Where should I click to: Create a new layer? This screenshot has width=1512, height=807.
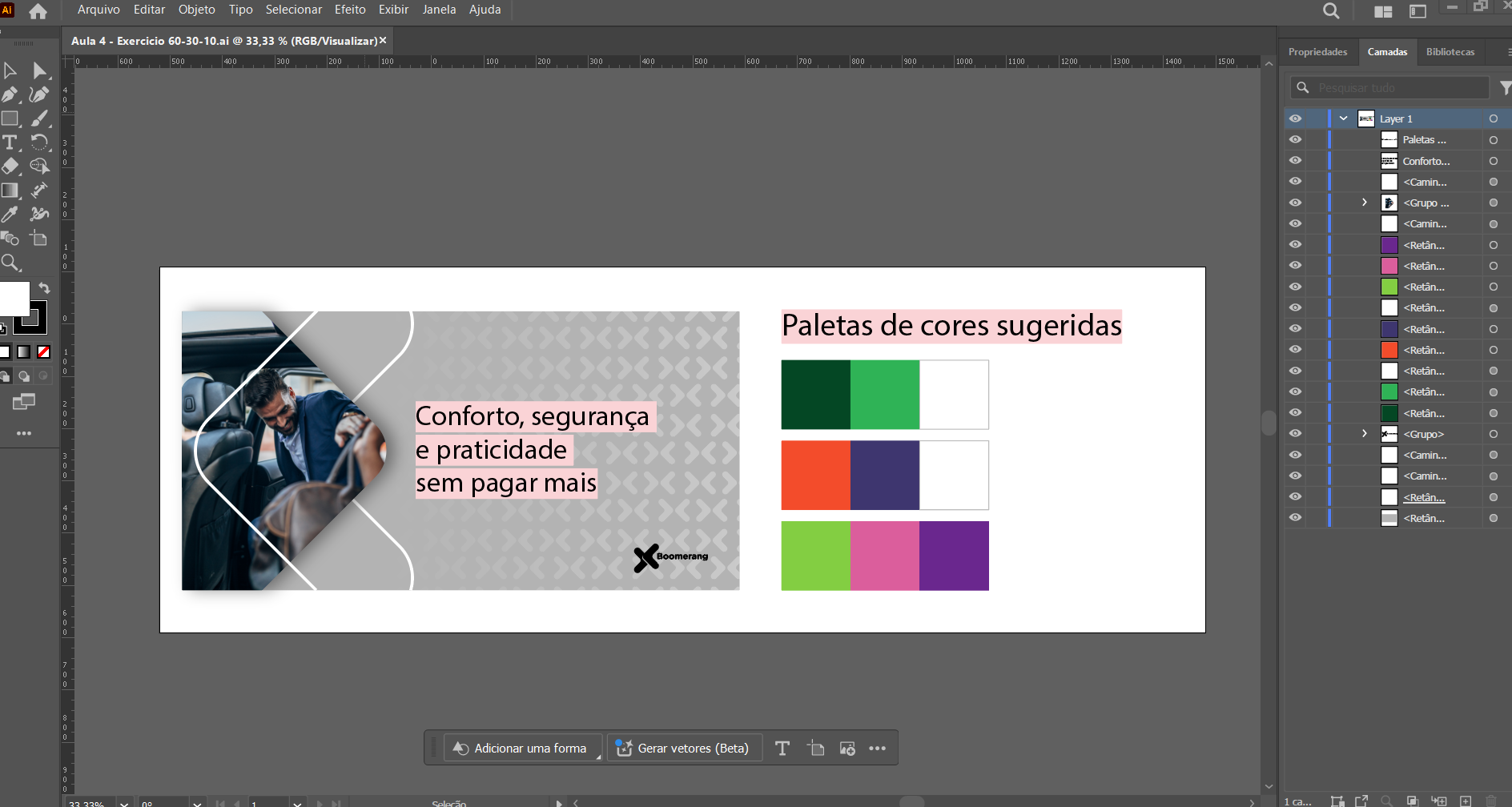coord(1466,801)
